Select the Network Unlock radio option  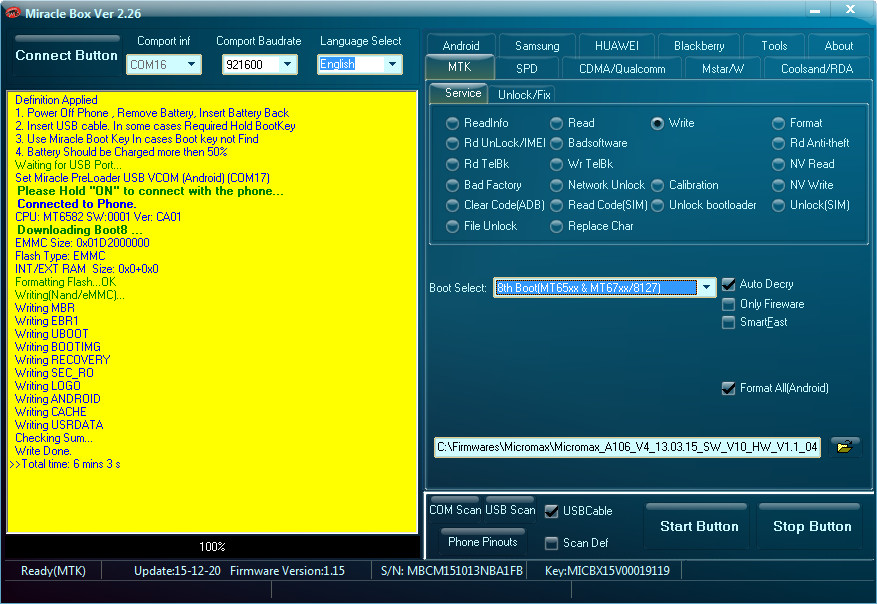click(x=557, y=185)
